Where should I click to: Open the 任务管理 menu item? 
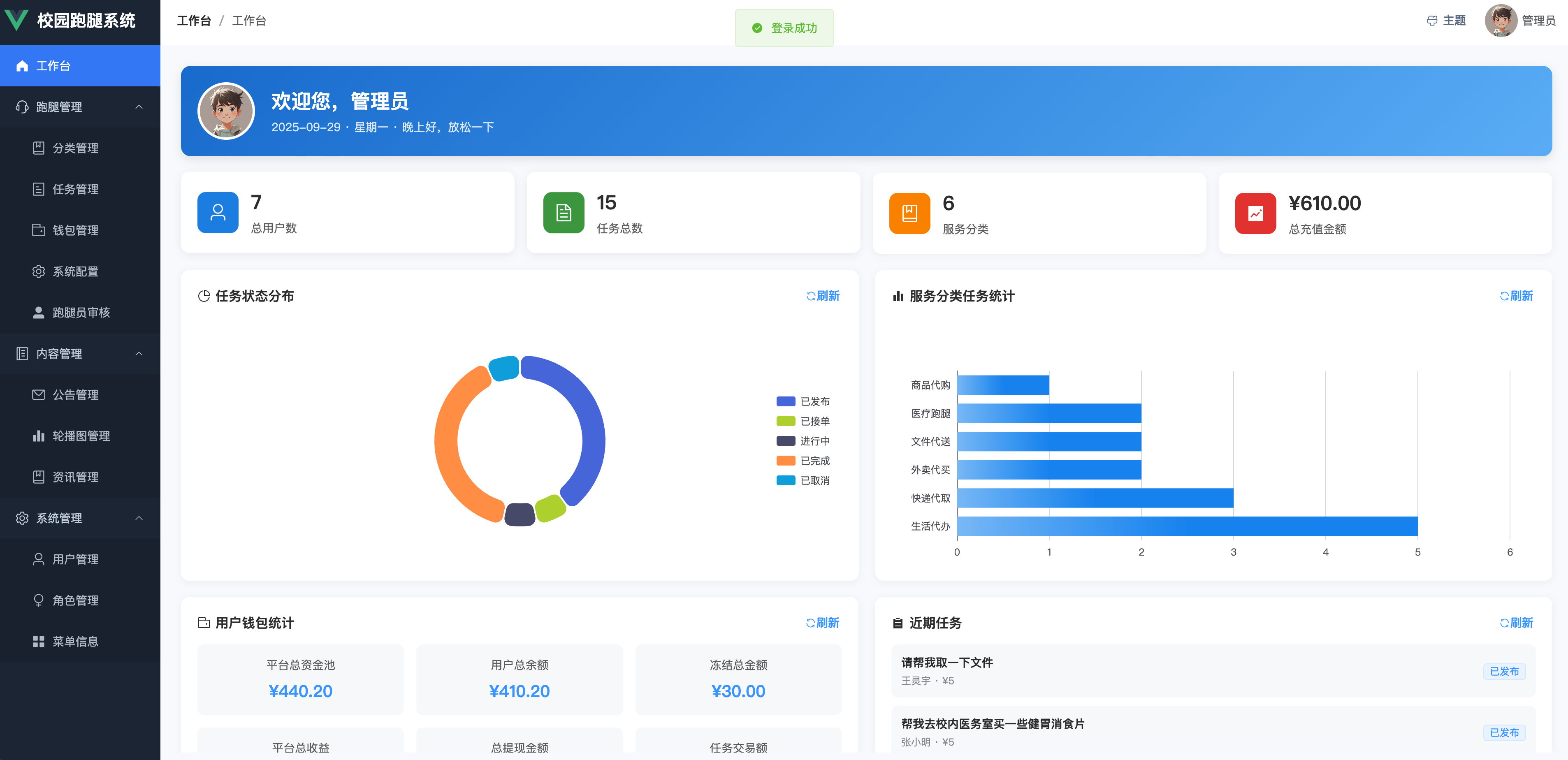coord(75,189)
